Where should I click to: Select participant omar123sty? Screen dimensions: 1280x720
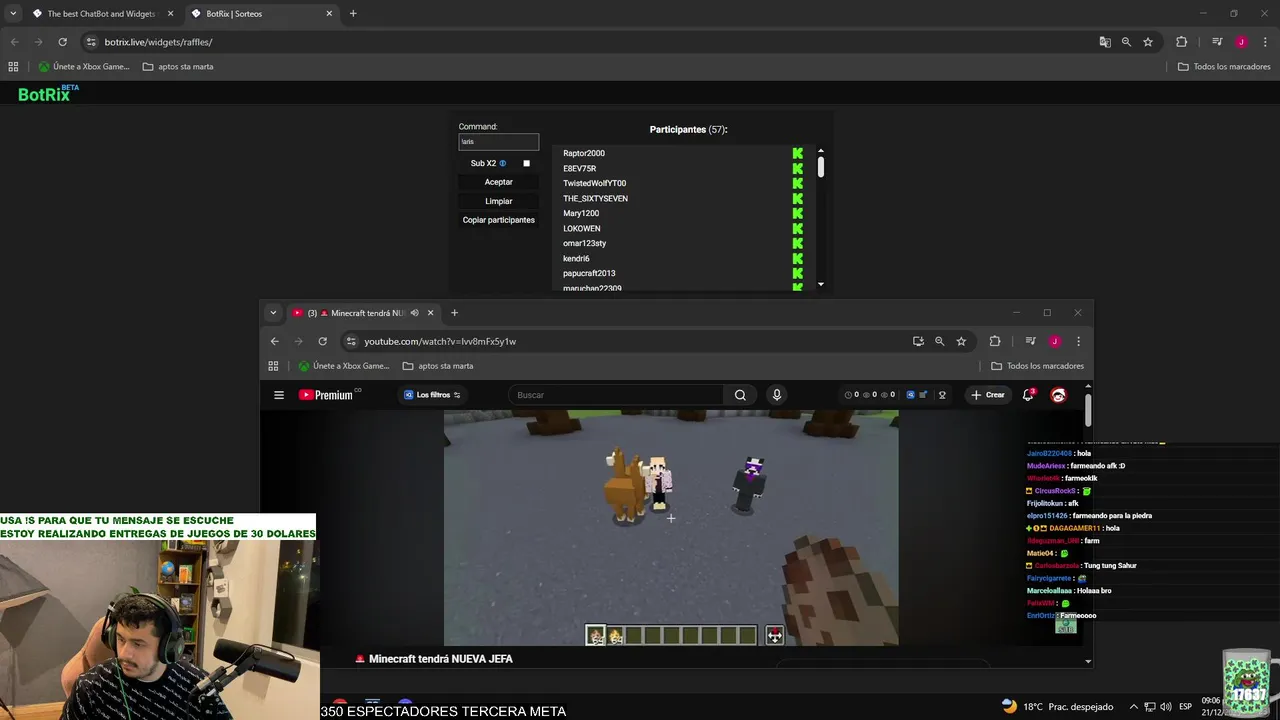pyautogui.click(x=585, y=243)
